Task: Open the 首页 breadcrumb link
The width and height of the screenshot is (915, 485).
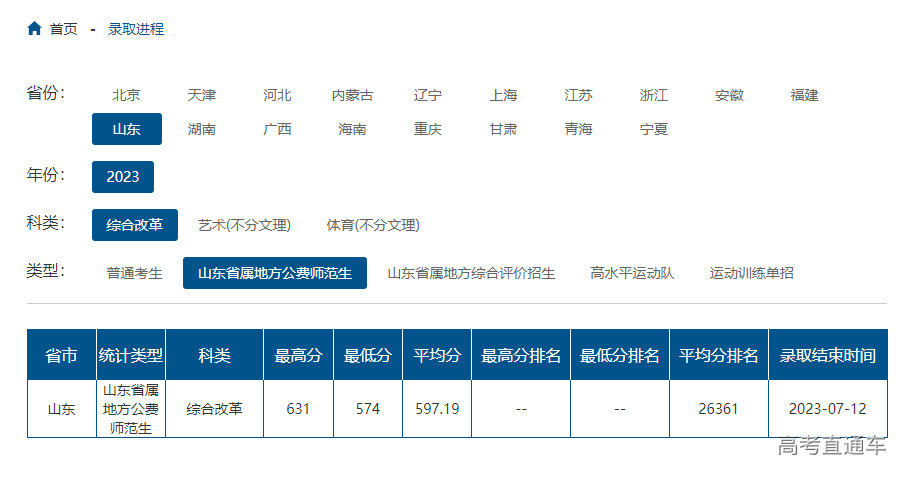Action: click(63, 29)
